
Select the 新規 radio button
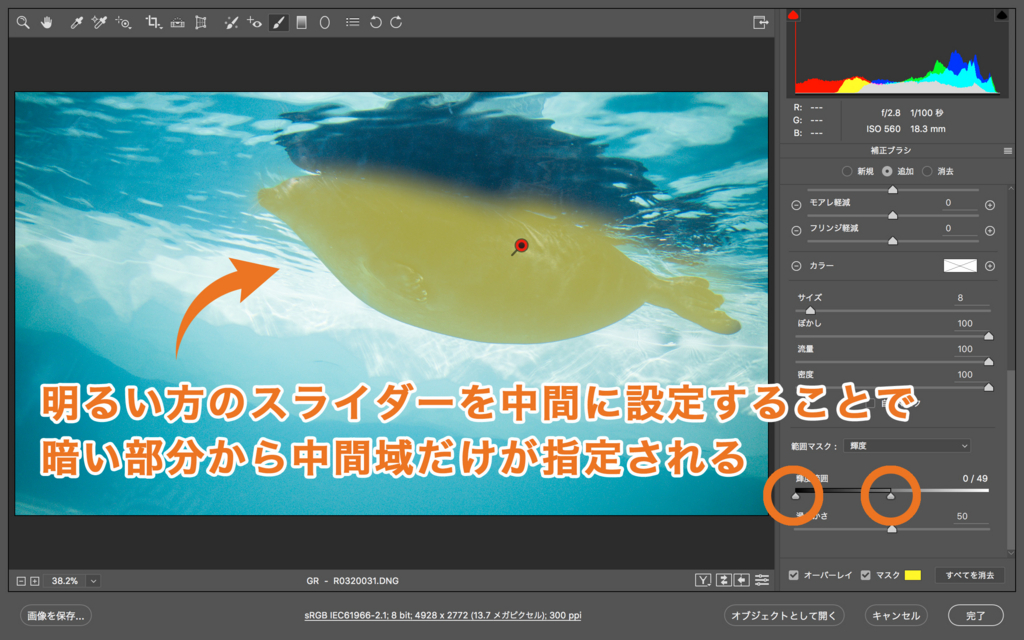pyautogui.click(x=847, y=171)
